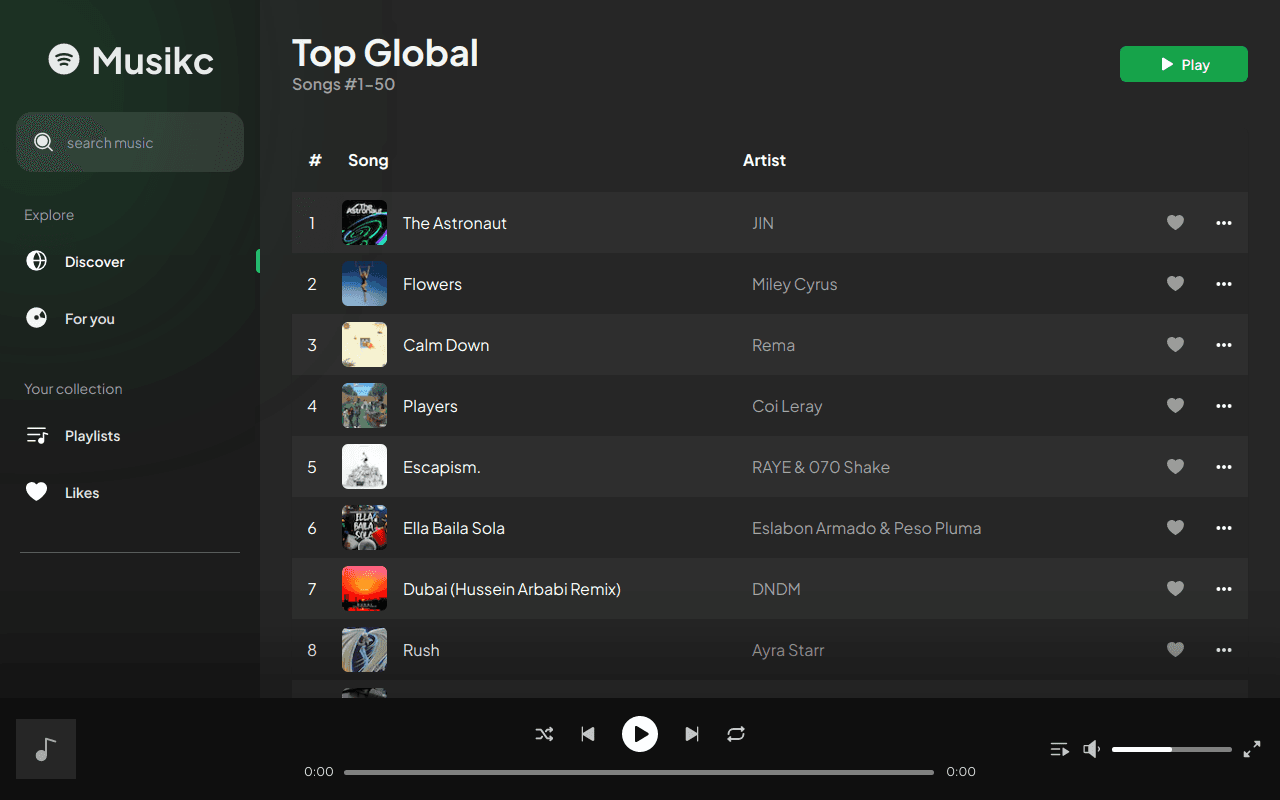Click the Ella Baila Sola album cover

point(364,528)
